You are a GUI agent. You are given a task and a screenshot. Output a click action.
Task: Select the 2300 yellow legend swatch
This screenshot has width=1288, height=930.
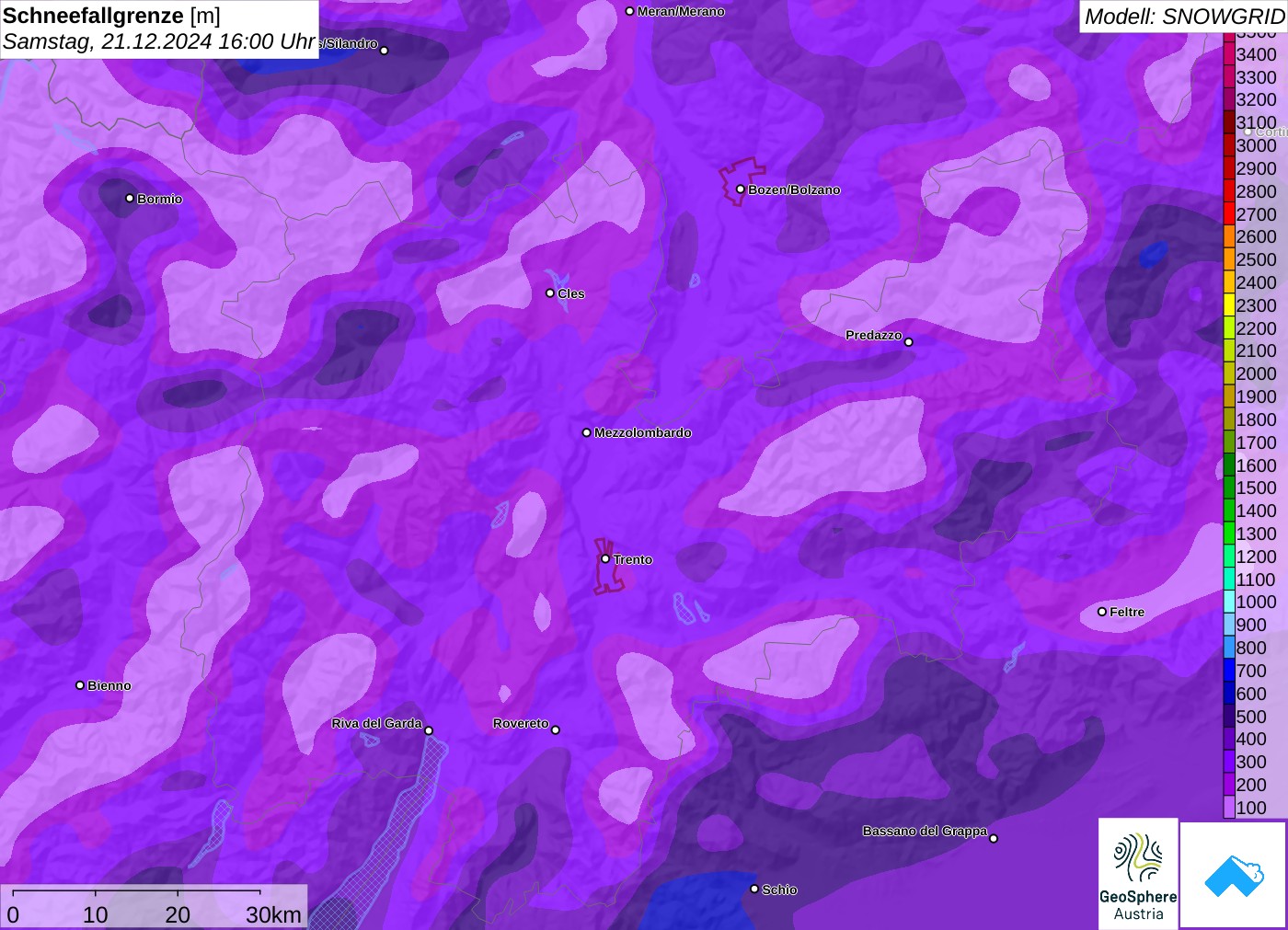[1229, 305]
